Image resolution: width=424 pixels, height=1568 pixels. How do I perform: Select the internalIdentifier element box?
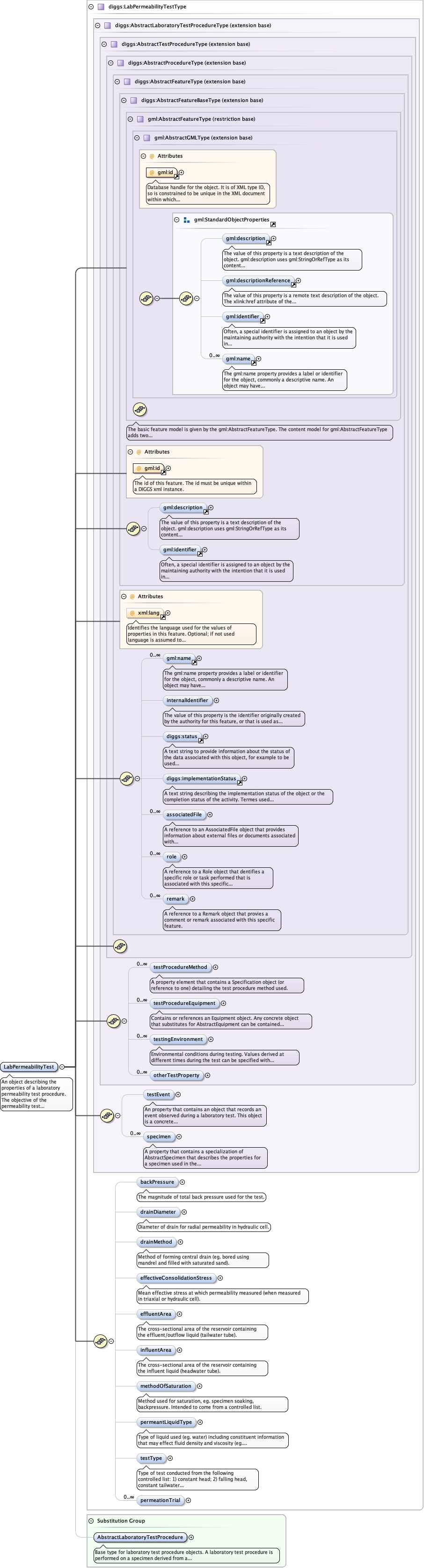click(x=187, y=701)
